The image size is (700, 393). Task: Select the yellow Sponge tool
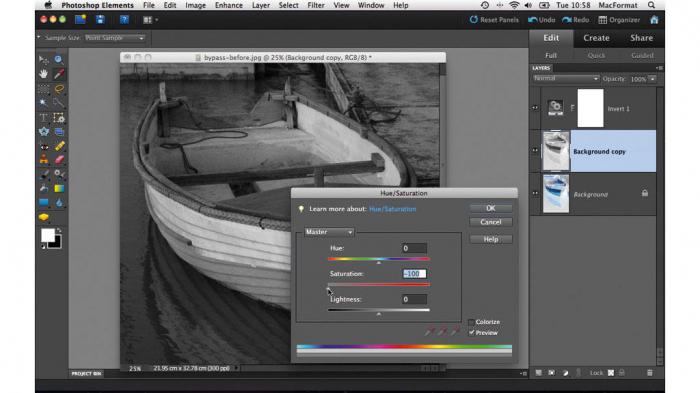click(x=43, y=217)
